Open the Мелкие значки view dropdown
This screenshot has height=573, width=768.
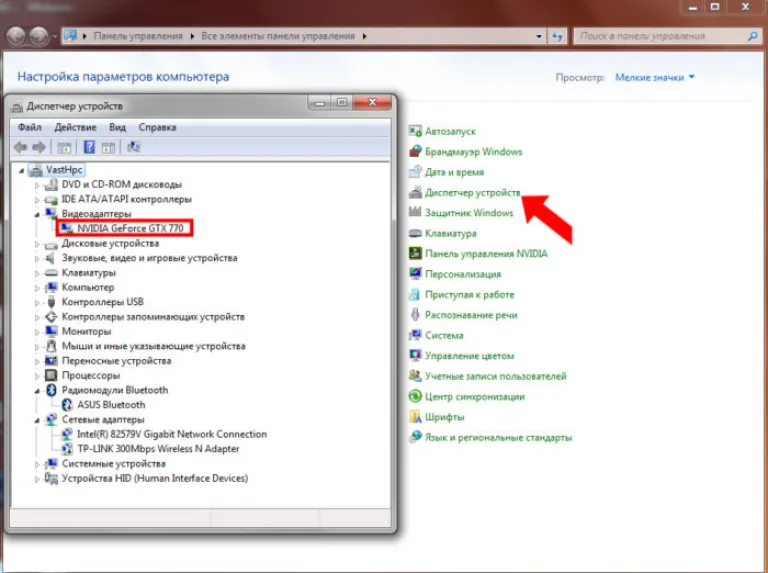pos(655,77)
